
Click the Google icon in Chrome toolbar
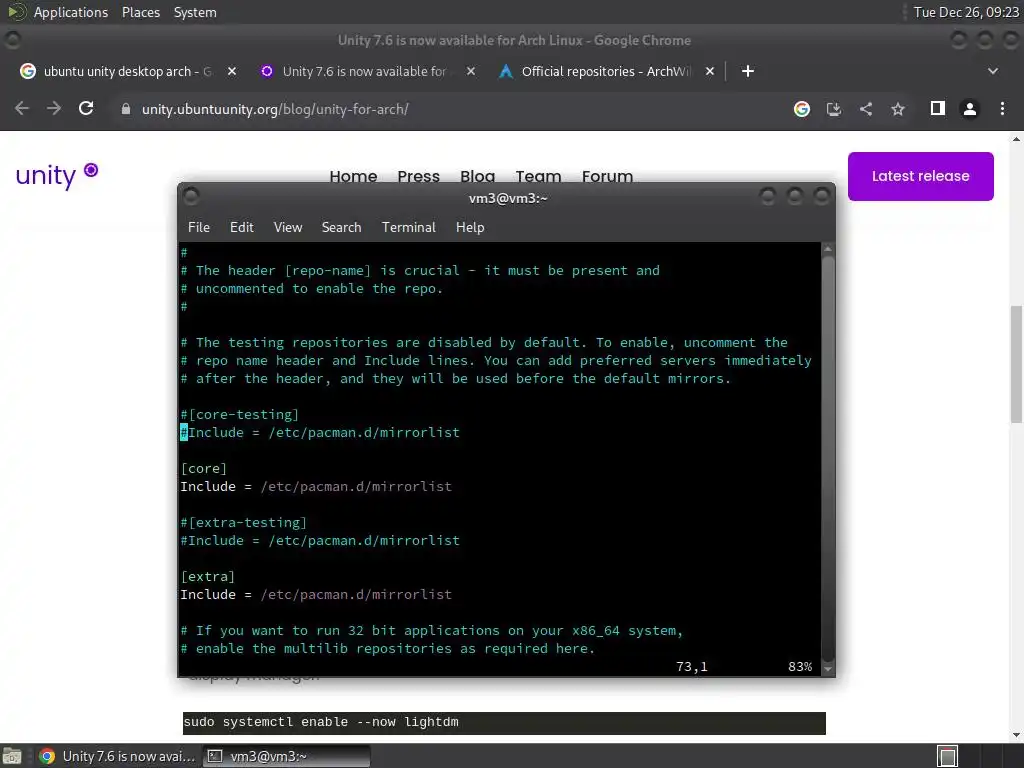pos(802,109)
